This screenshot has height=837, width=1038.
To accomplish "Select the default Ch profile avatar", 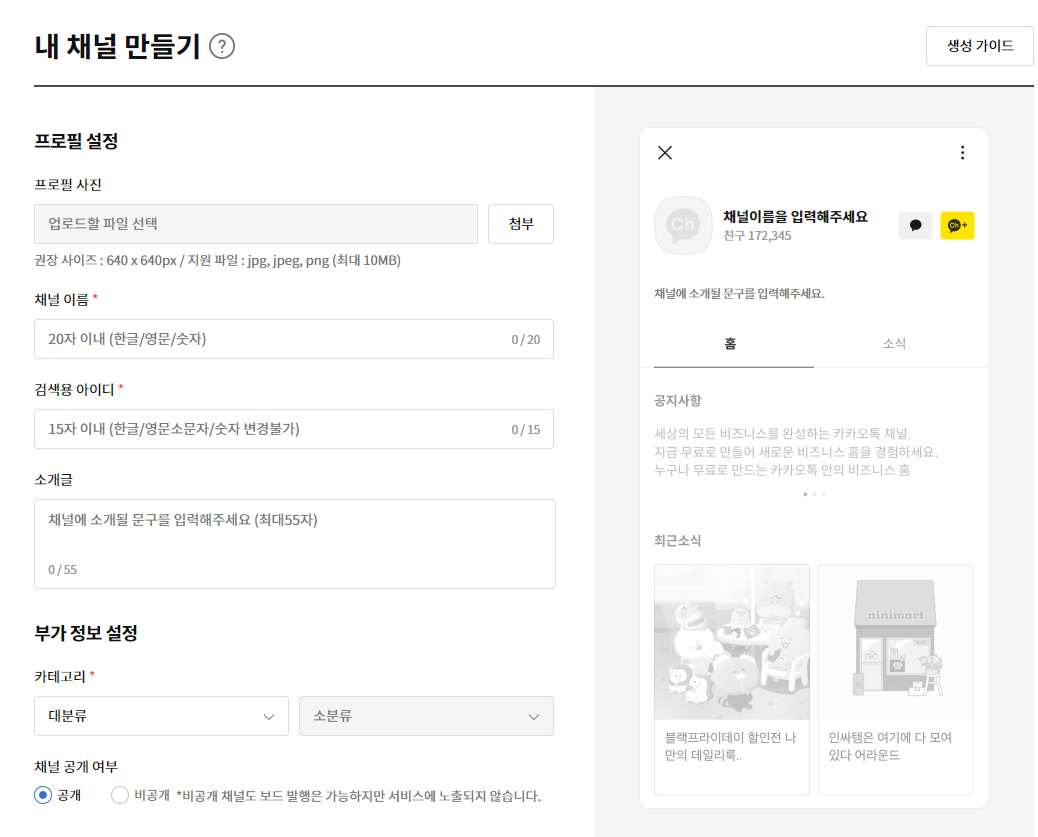I will coord(683,225).
